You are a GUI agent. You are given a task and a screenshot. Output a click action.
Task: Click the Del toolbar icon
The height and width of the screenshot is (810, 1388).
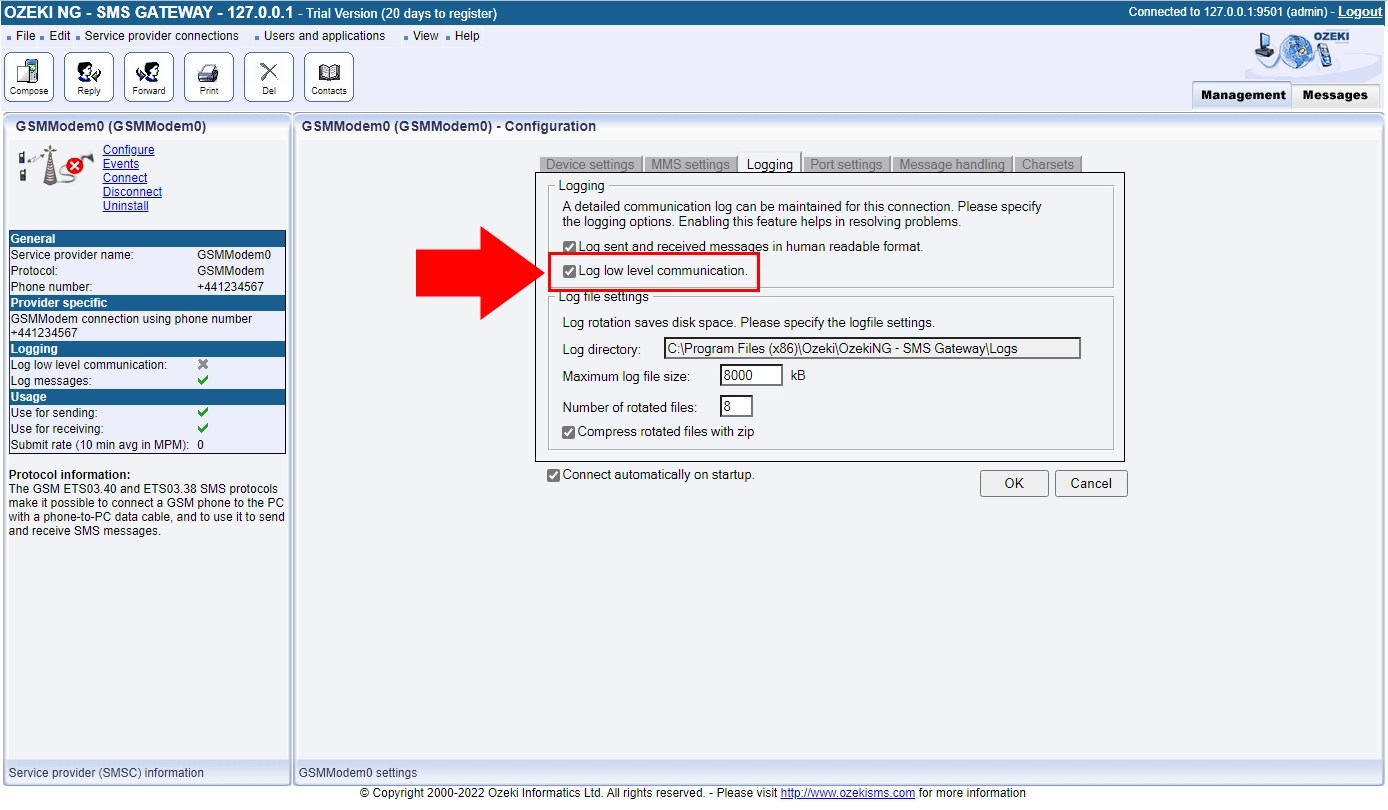point(269,77)
